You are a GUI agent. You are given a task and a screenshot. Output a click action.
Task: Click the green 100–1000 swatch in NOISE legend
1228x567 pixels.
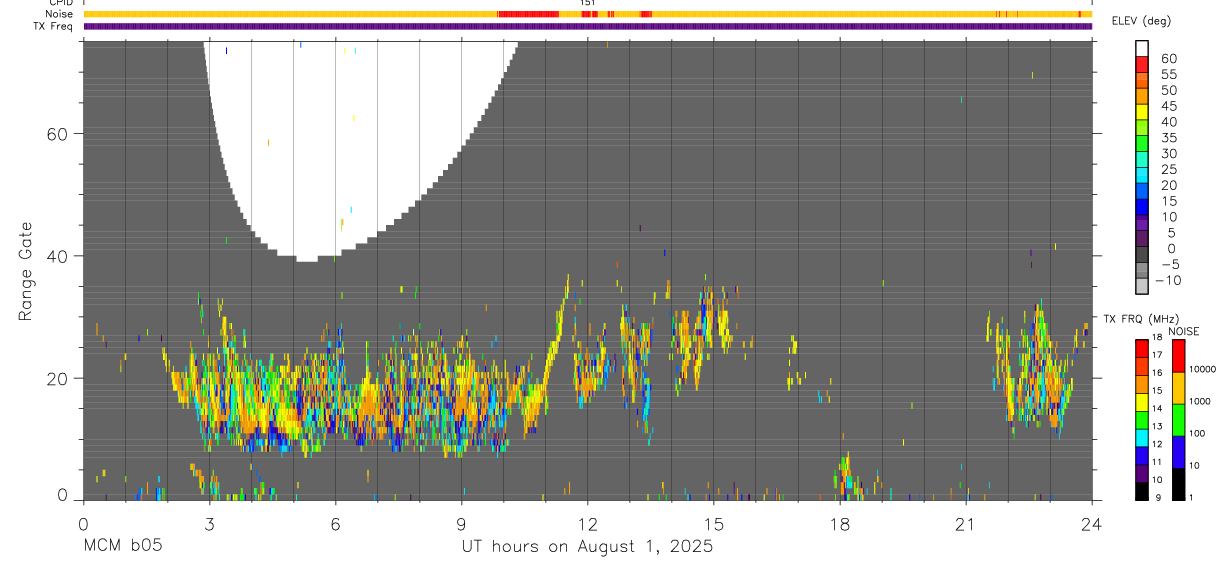[x=1179, y=420]
